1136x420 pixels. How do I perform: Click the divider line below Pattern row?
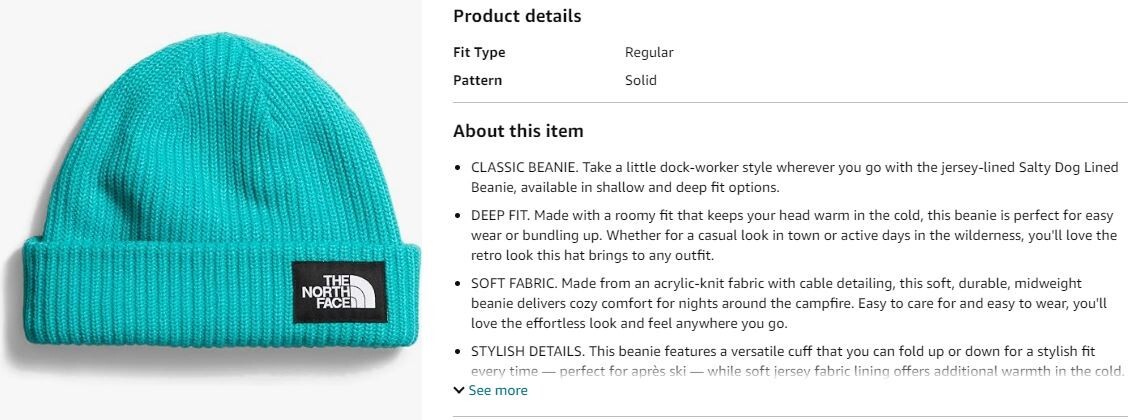(790, 103)
